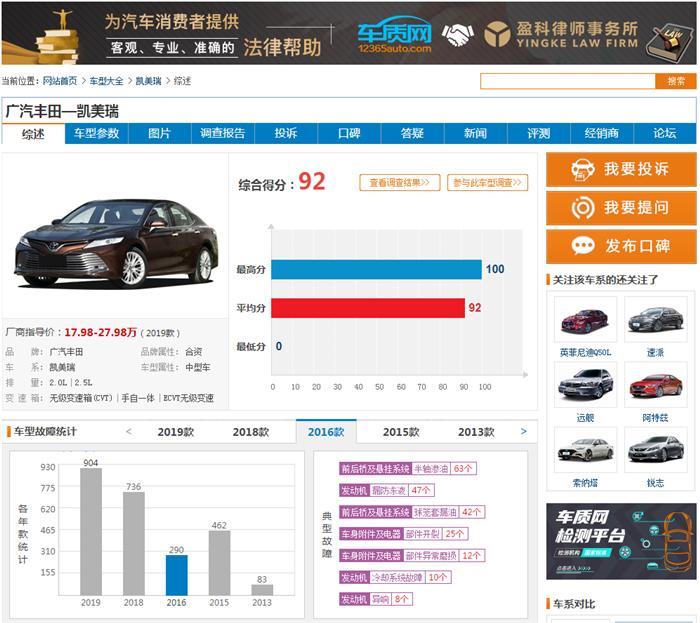
Task: Open the 速派 car link
Action: pos(655,353)
